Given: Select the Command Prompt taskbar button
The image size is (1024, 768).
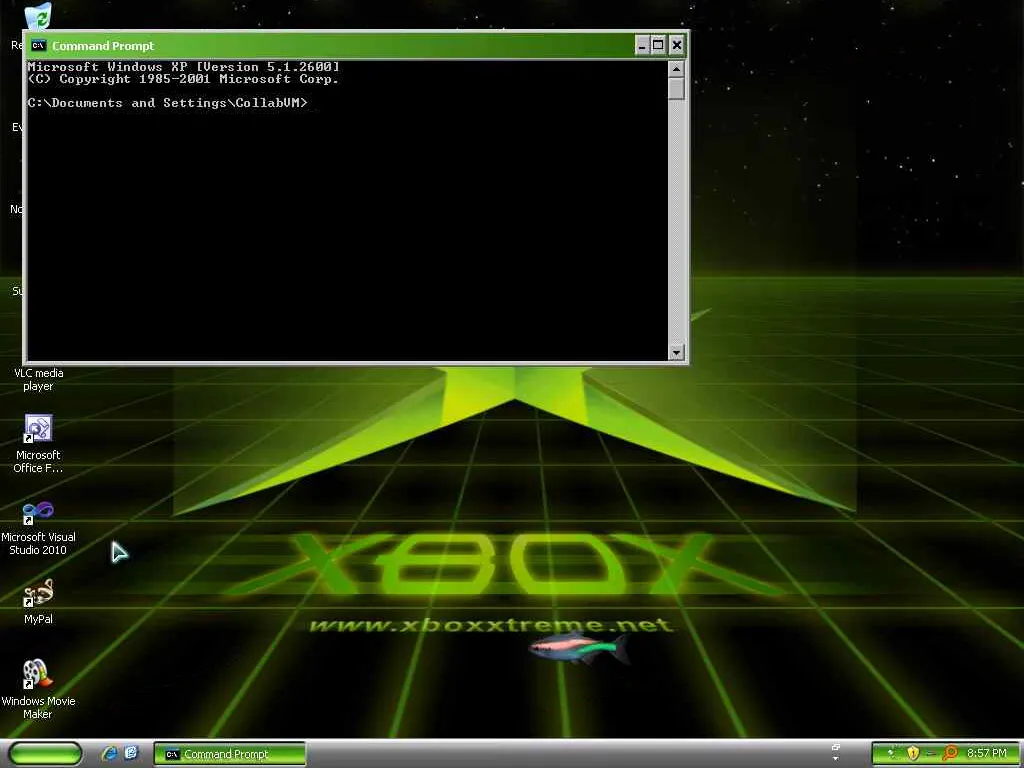Looking at the screenshot, I should (x=229, y=754).
